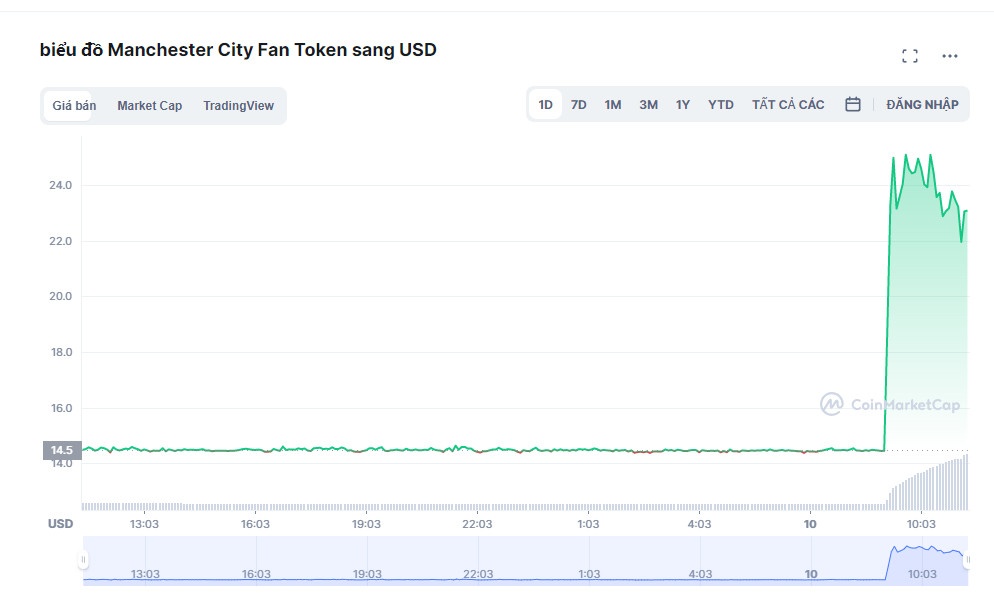Screen dimensions: 994x597
Task: Select the 1M time range
Action: tap(612, 104)
